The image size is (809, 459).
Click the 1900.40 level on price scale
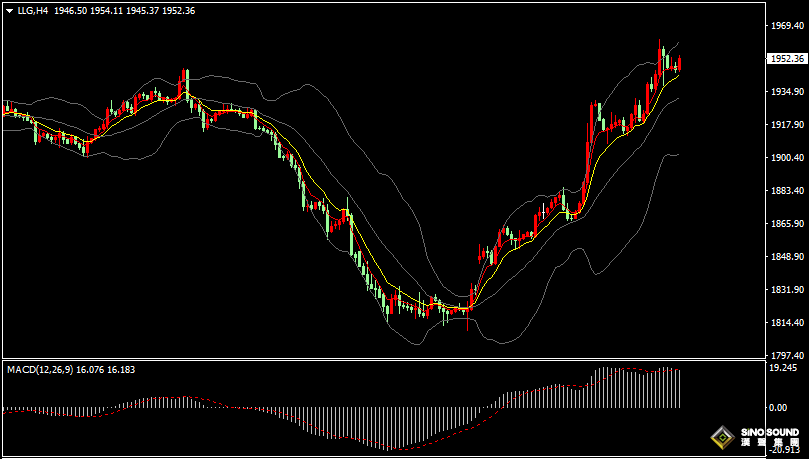tap(787, 158)
